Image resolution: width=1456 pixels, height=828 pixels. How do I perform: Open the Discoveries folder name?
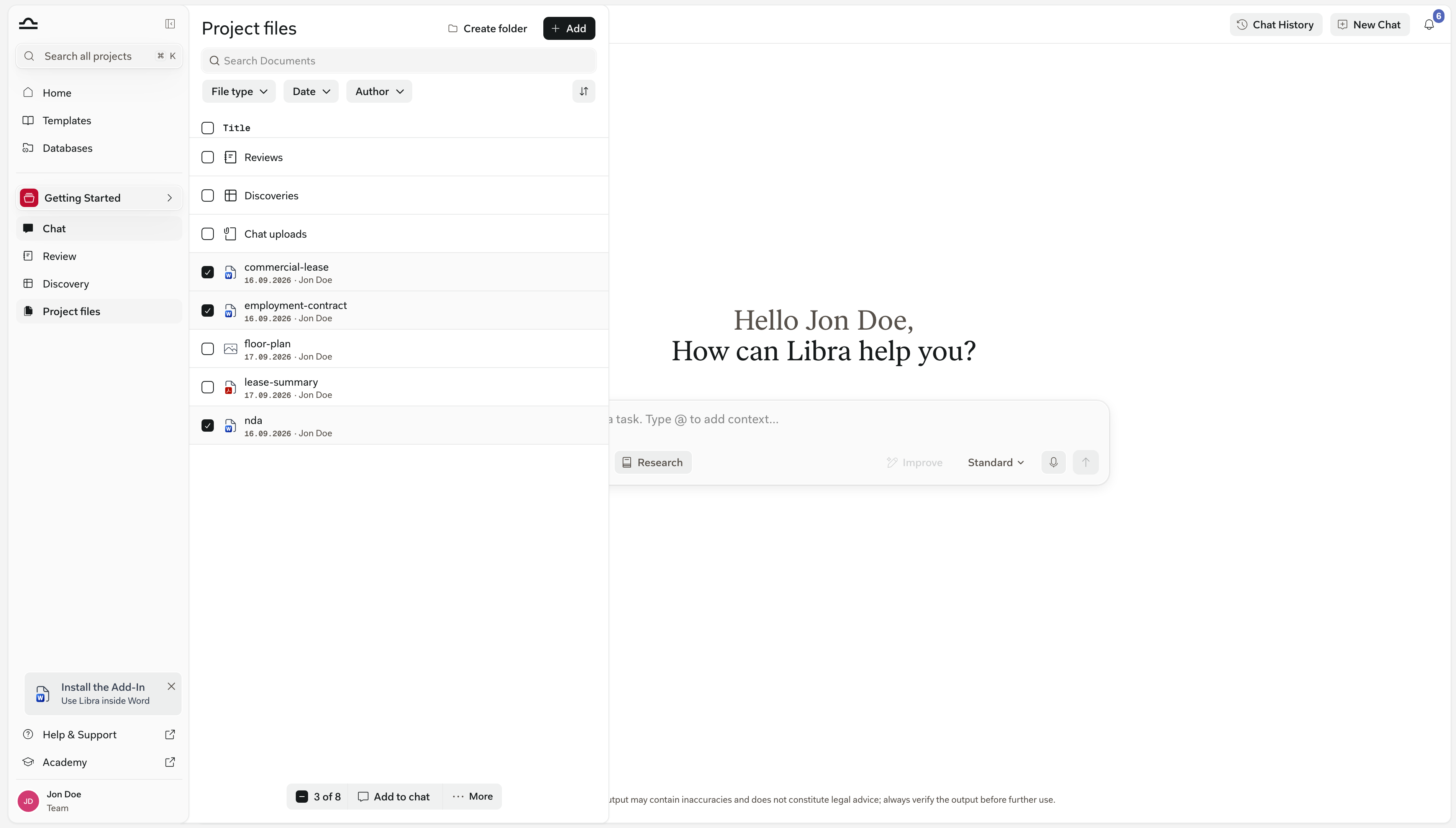click(271, 195)
